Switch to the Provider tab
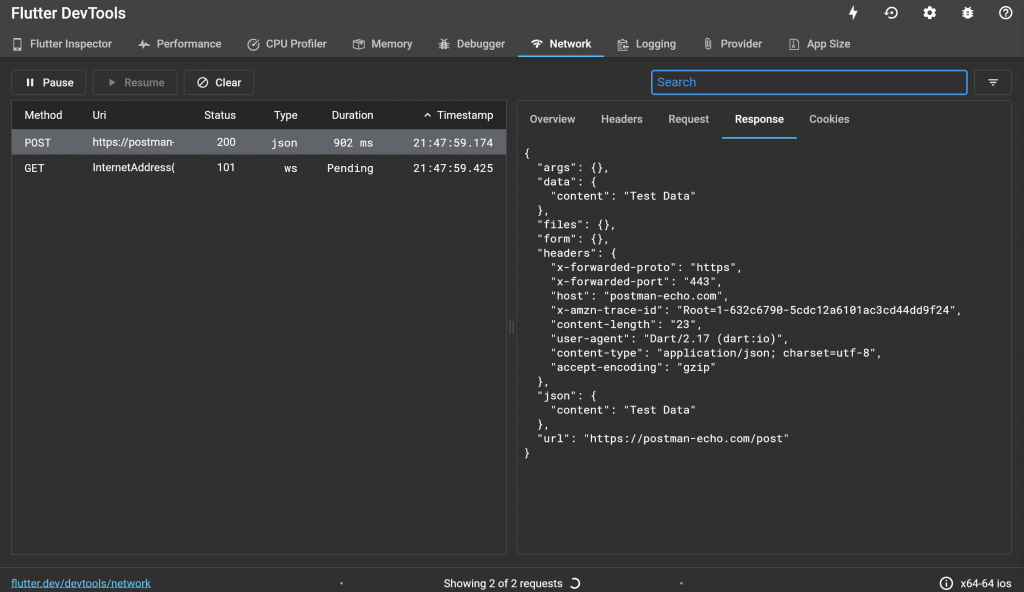 pyautogui.click(x=732, y=44)
